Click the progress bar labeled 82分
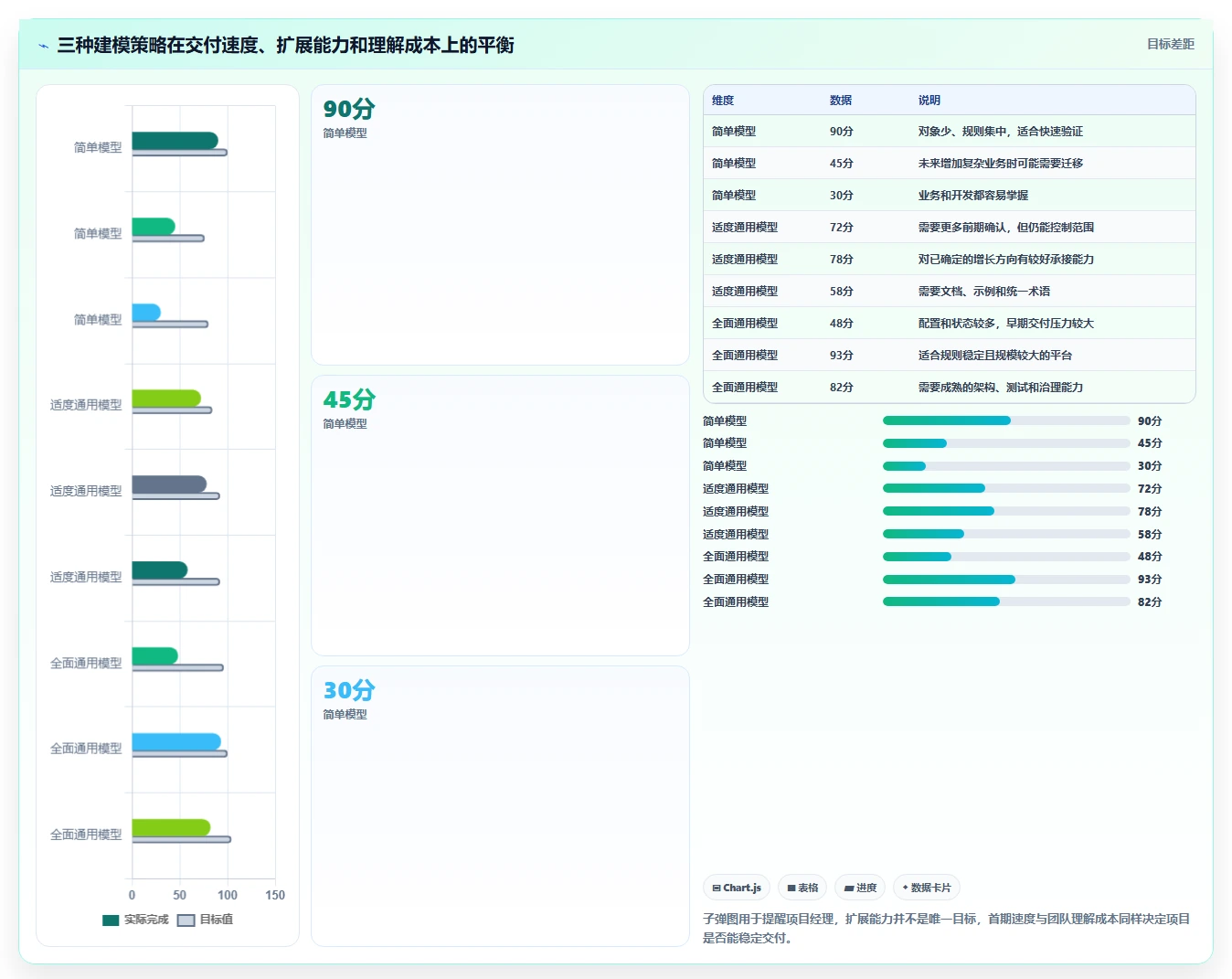 [1006, 601]
